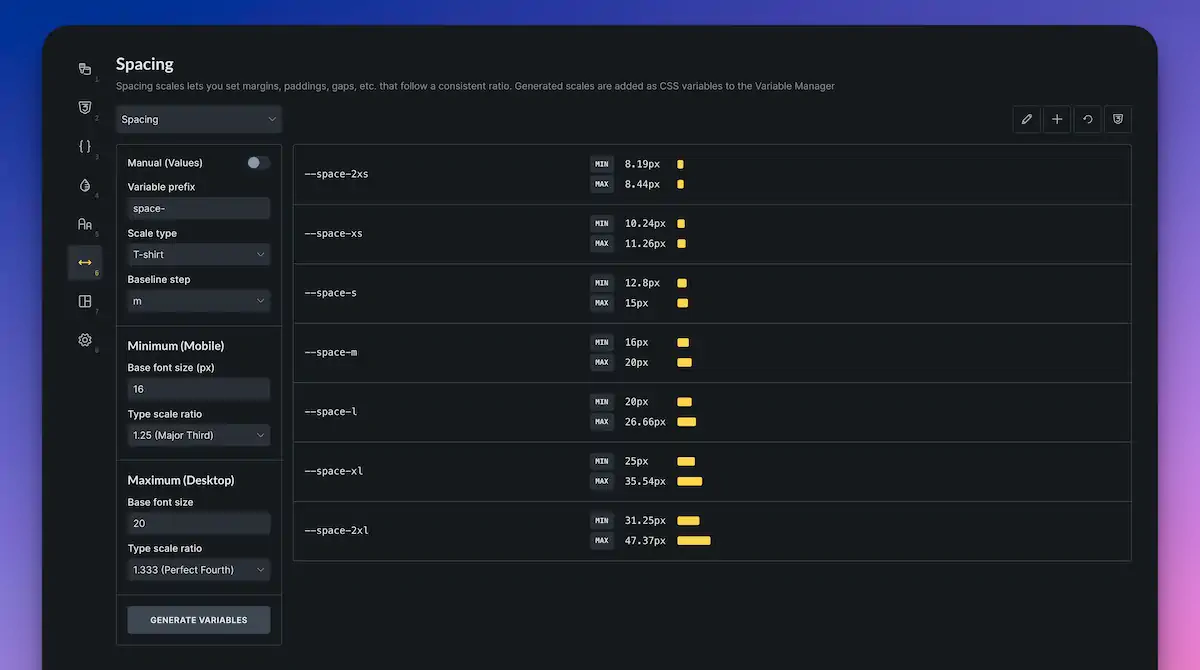Select the Spacing arrow icon in sidebar
1200x670 pixels.
click(x=85, y=264)
